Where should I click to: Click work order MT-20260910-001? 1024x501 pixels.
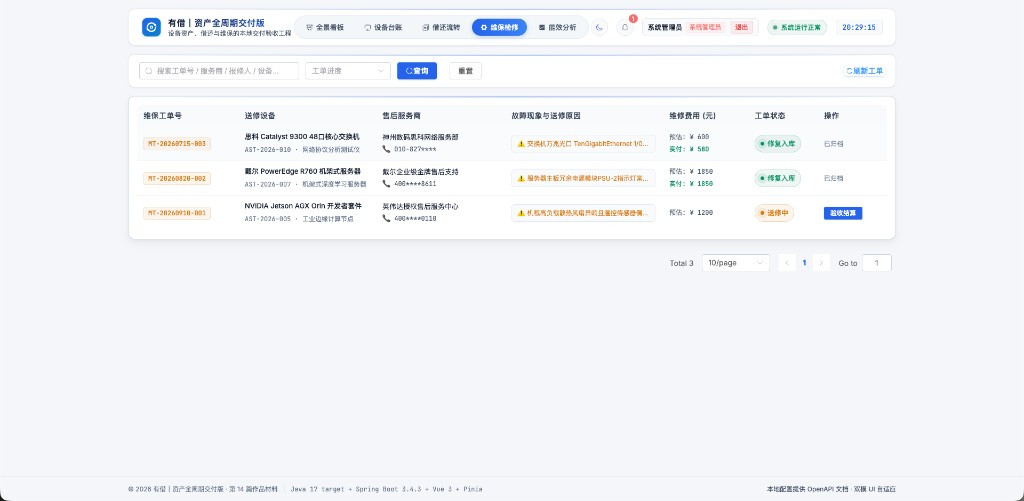coord(177,213)
